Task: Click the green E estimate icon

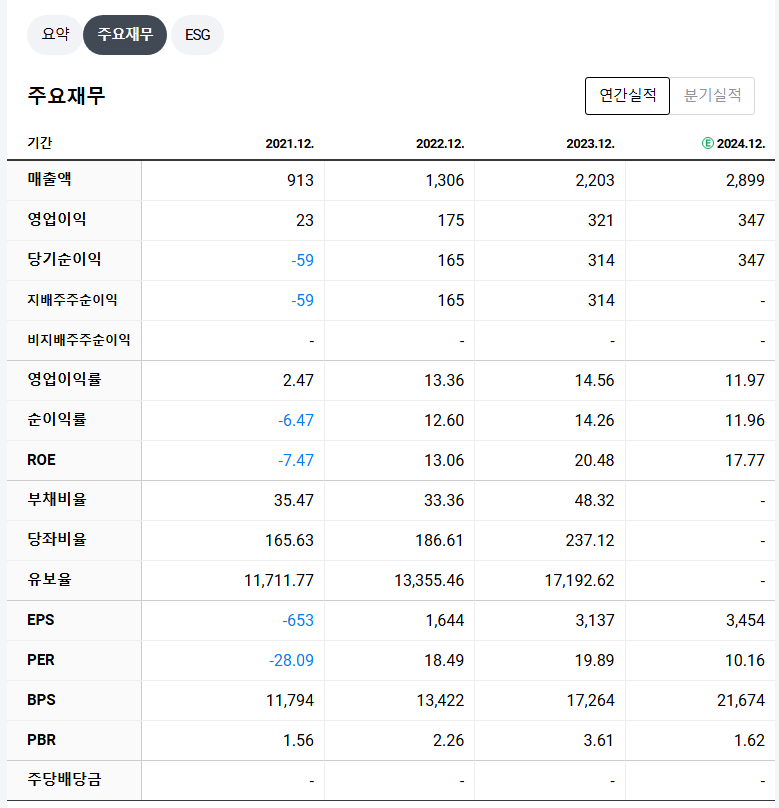Action: point(707,143)
